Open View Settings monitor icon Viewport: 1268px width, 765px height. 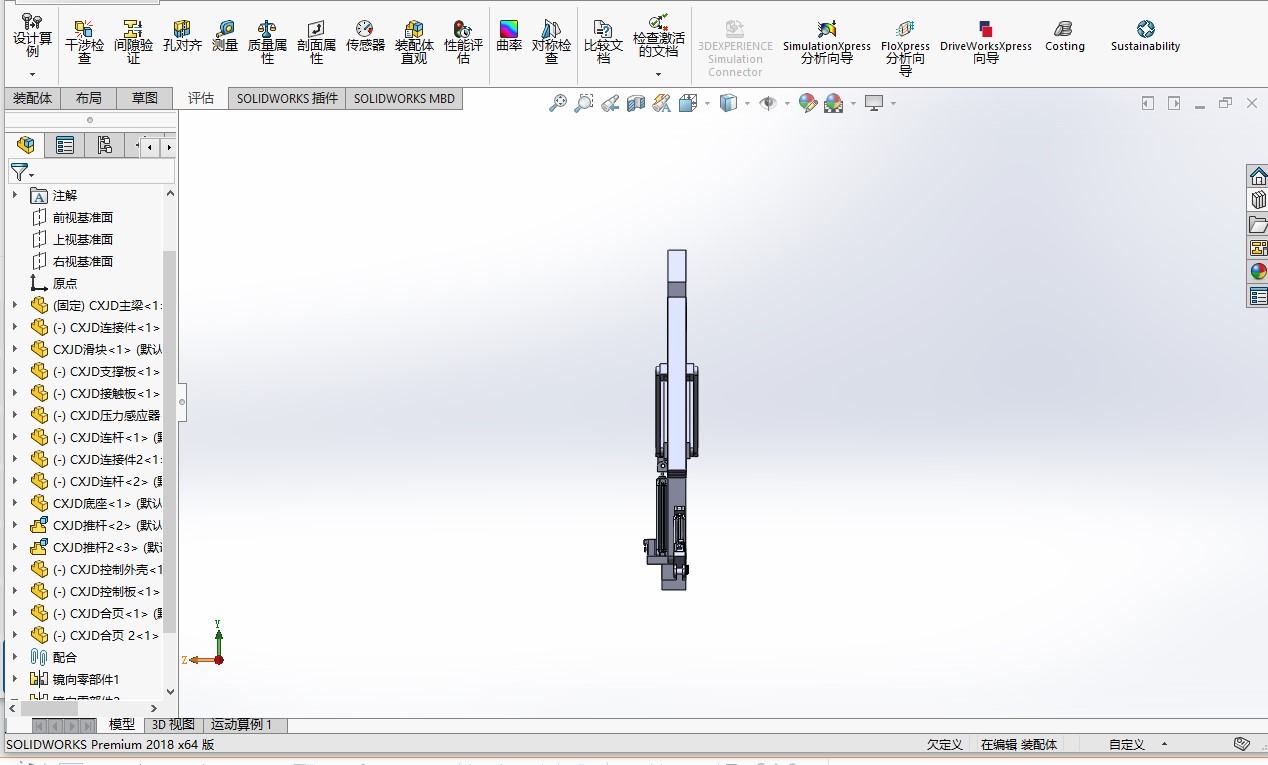click(x=874, y=103)
